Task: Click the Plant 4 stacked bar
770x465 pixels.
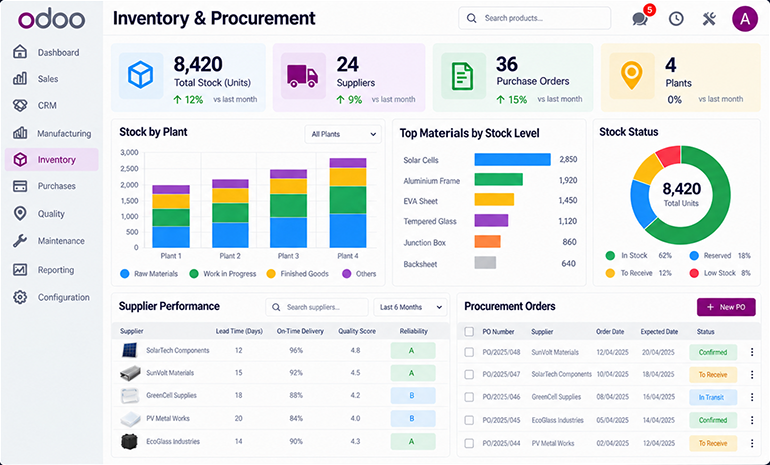Action: tap(348, 203)
